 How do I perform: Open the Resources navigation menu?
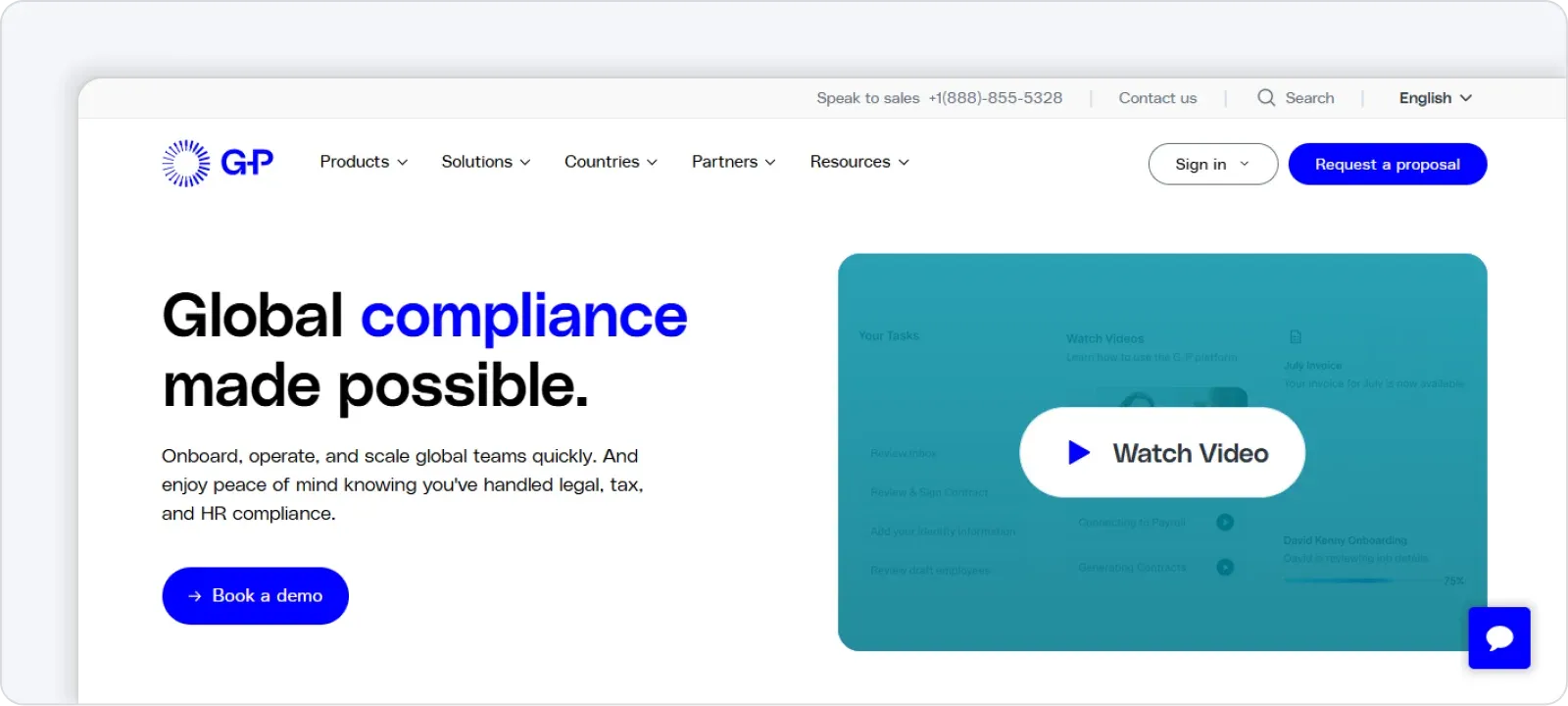coord(859,162)
